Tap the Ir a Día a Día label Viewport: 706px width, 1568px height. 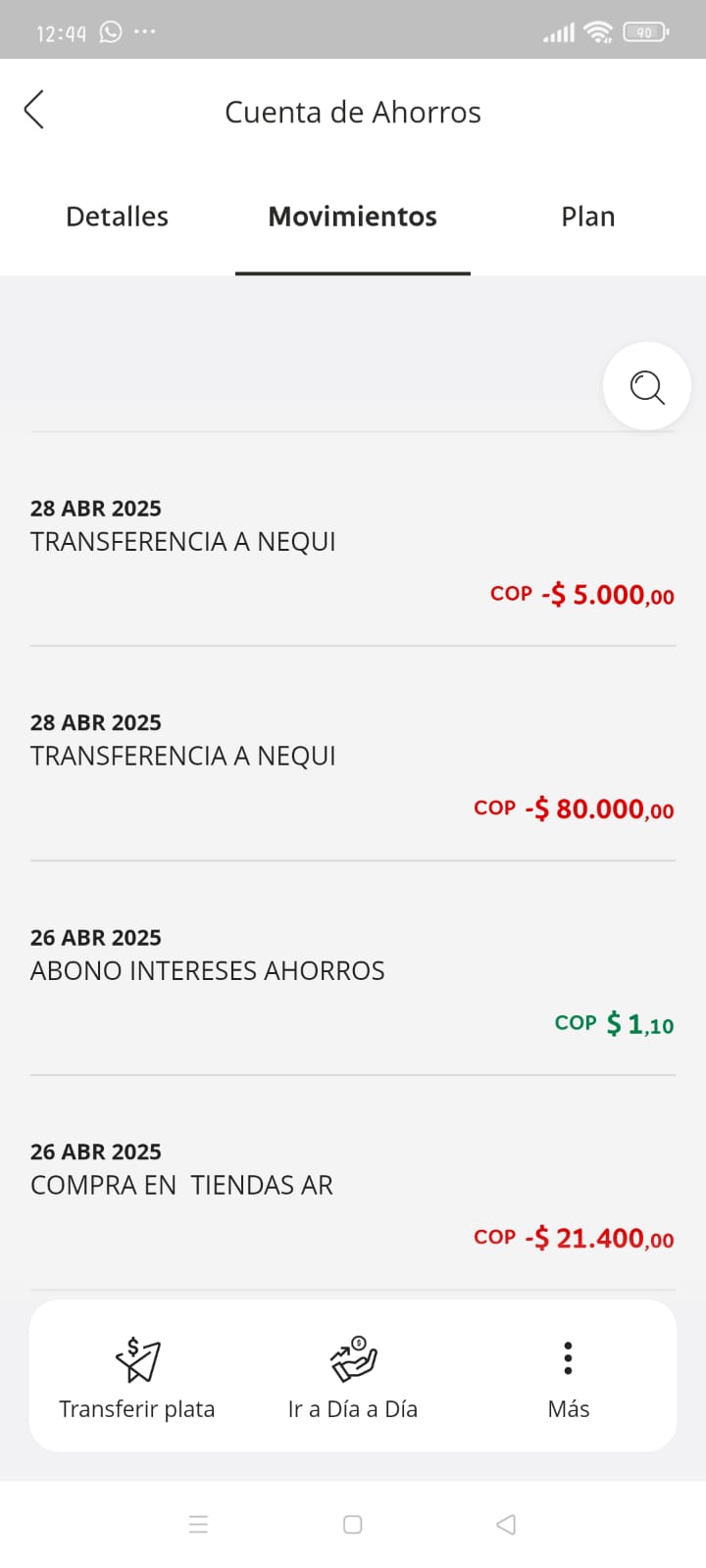(x=353, y=1409)
